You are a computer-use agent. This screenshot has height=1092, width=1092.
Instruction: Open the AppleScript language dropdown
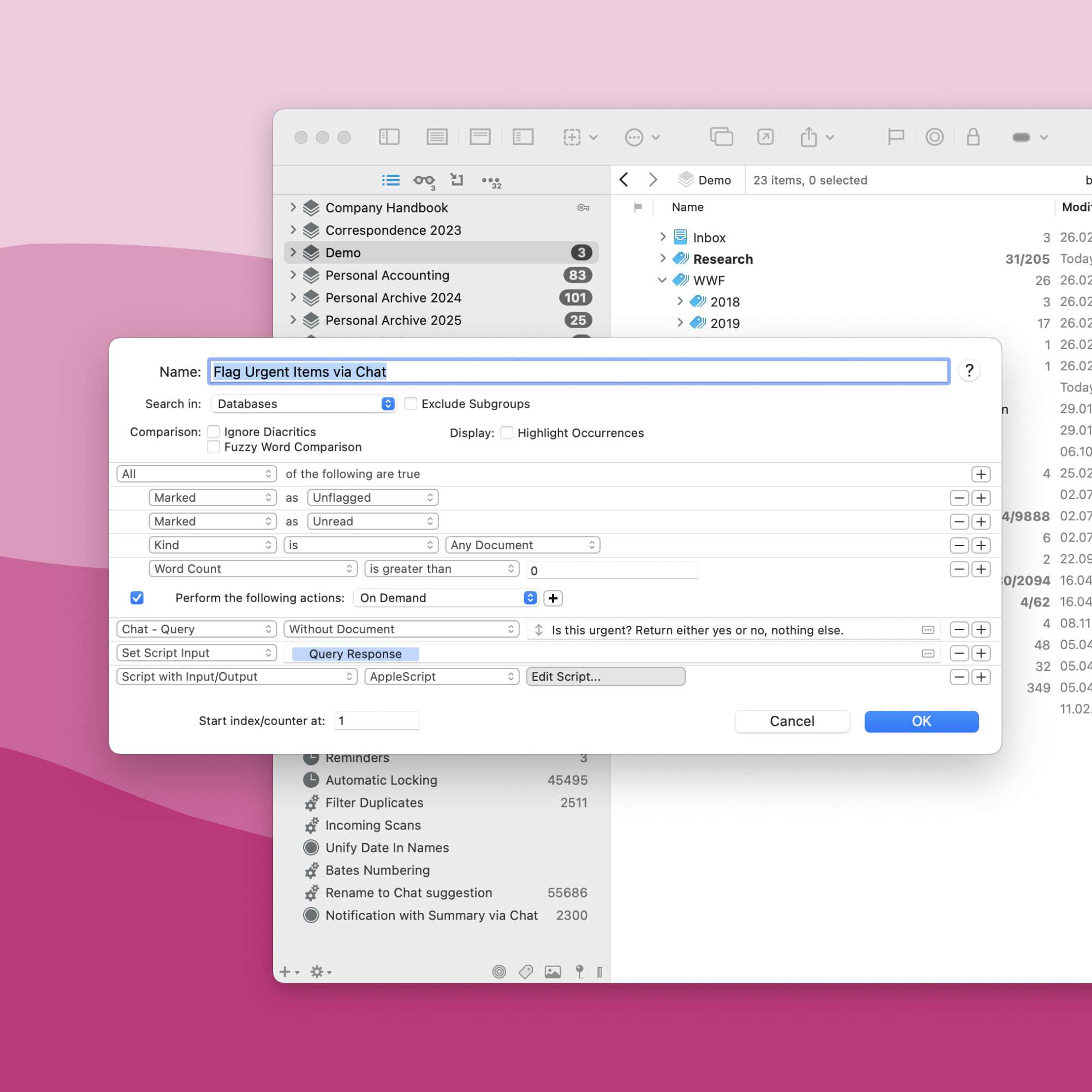(x=442, y=676)
